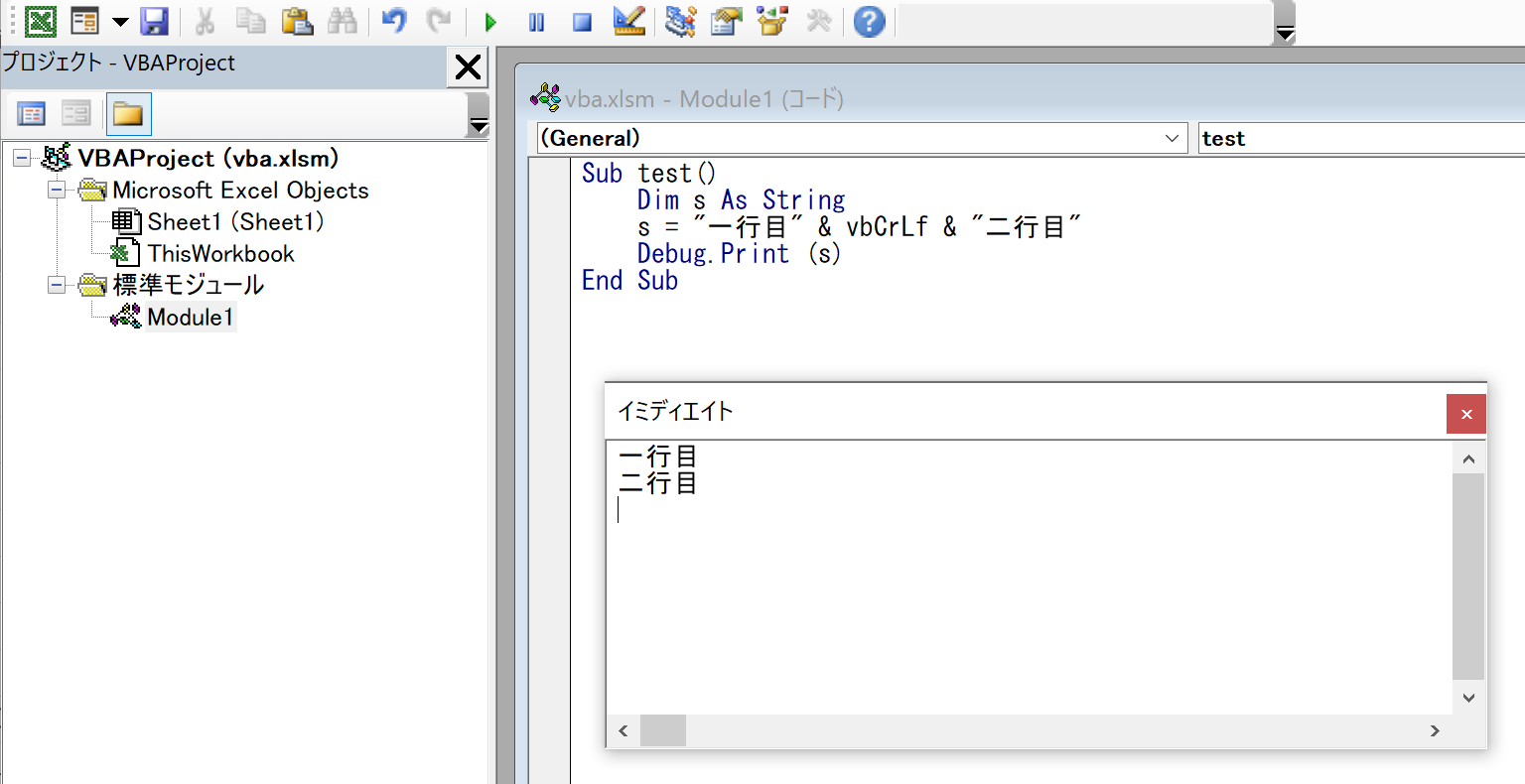The height and width of the screenshot is (784, 1525).
Task: Click the View Microsoft Excel icon
Action: [41, 21]
